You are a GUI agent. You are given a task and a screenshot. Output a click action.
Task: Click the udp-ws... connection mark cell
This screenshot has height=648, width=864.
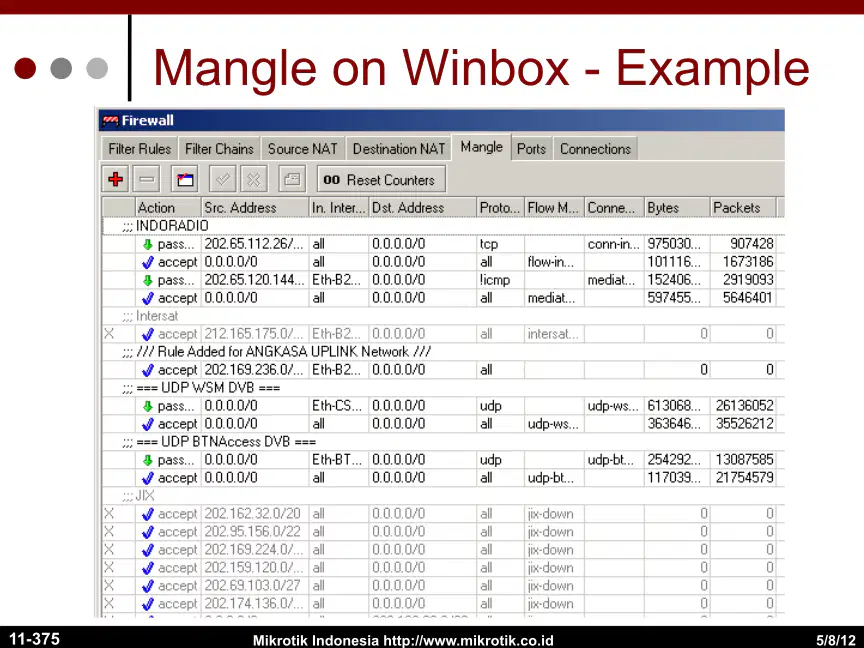tap(613, 406)
